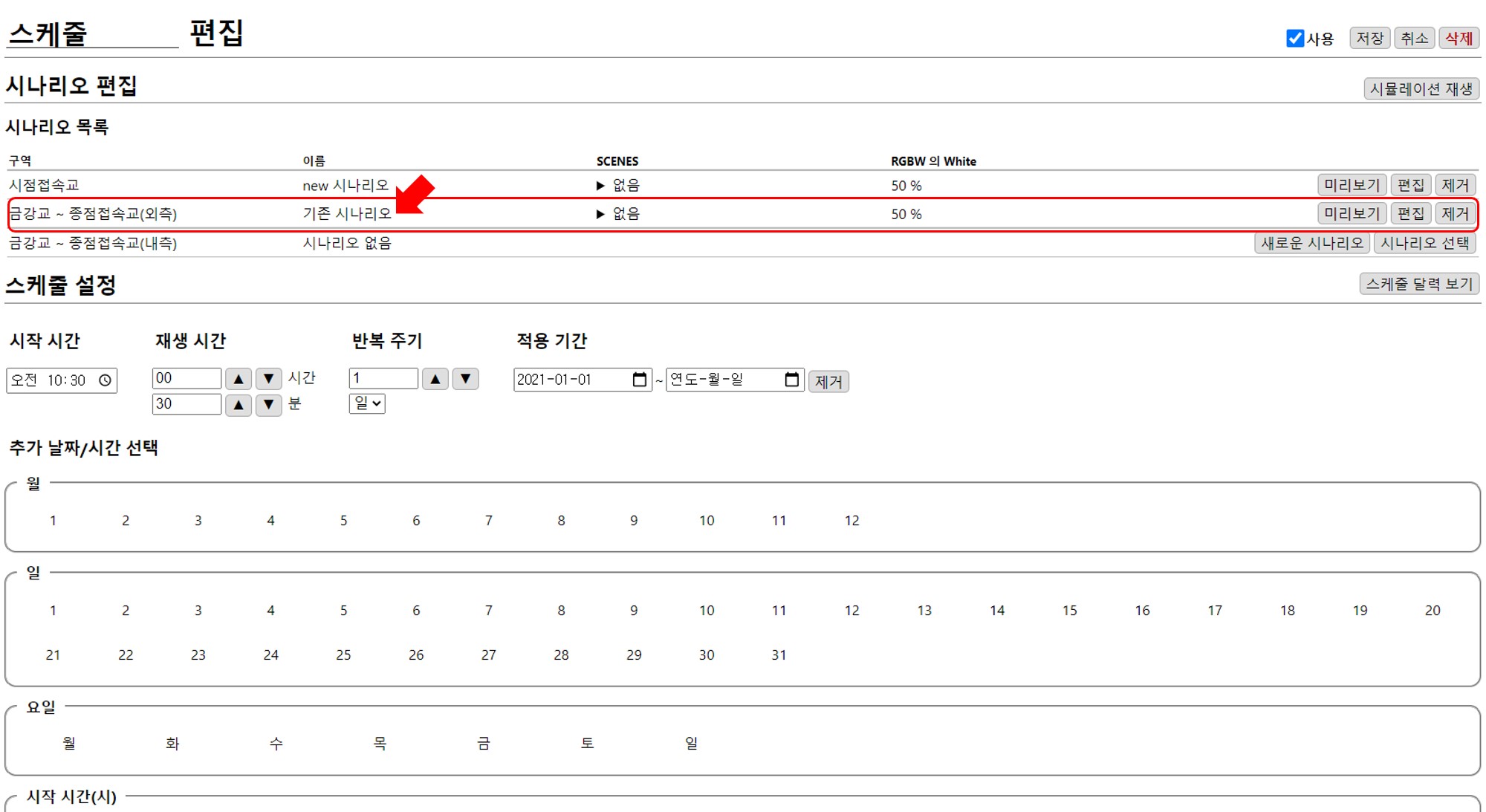Expand SCENES triangle in 시점접속교 row

[600, 186]
